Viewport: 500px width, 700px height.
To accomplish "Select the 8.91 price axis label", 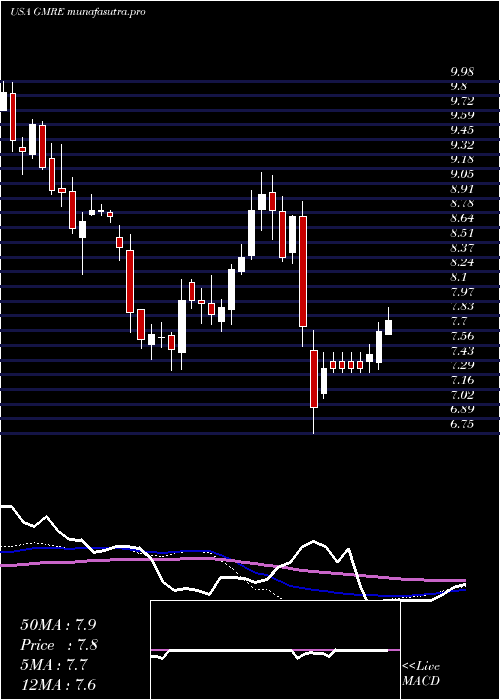I will coord(462,189).
